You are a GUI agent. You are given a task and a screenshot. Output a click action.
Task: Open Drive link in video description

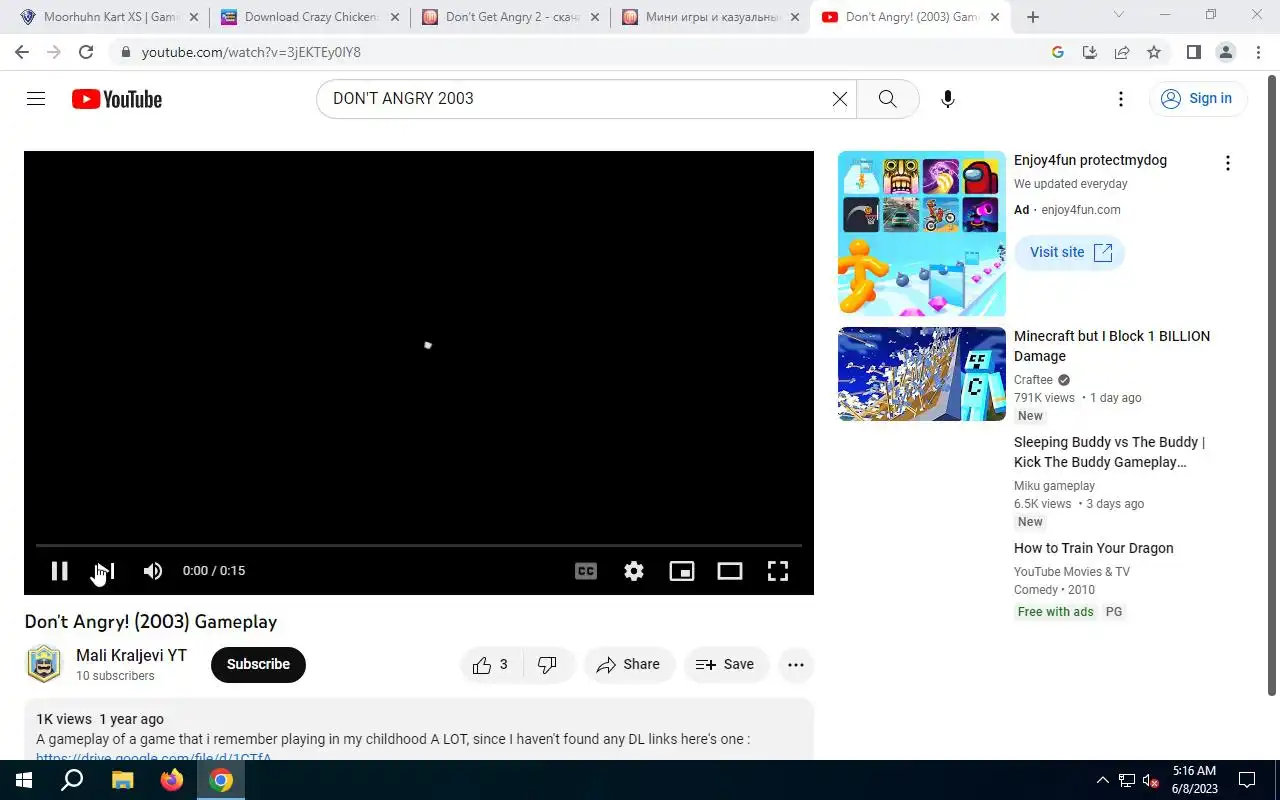(154, 758)
